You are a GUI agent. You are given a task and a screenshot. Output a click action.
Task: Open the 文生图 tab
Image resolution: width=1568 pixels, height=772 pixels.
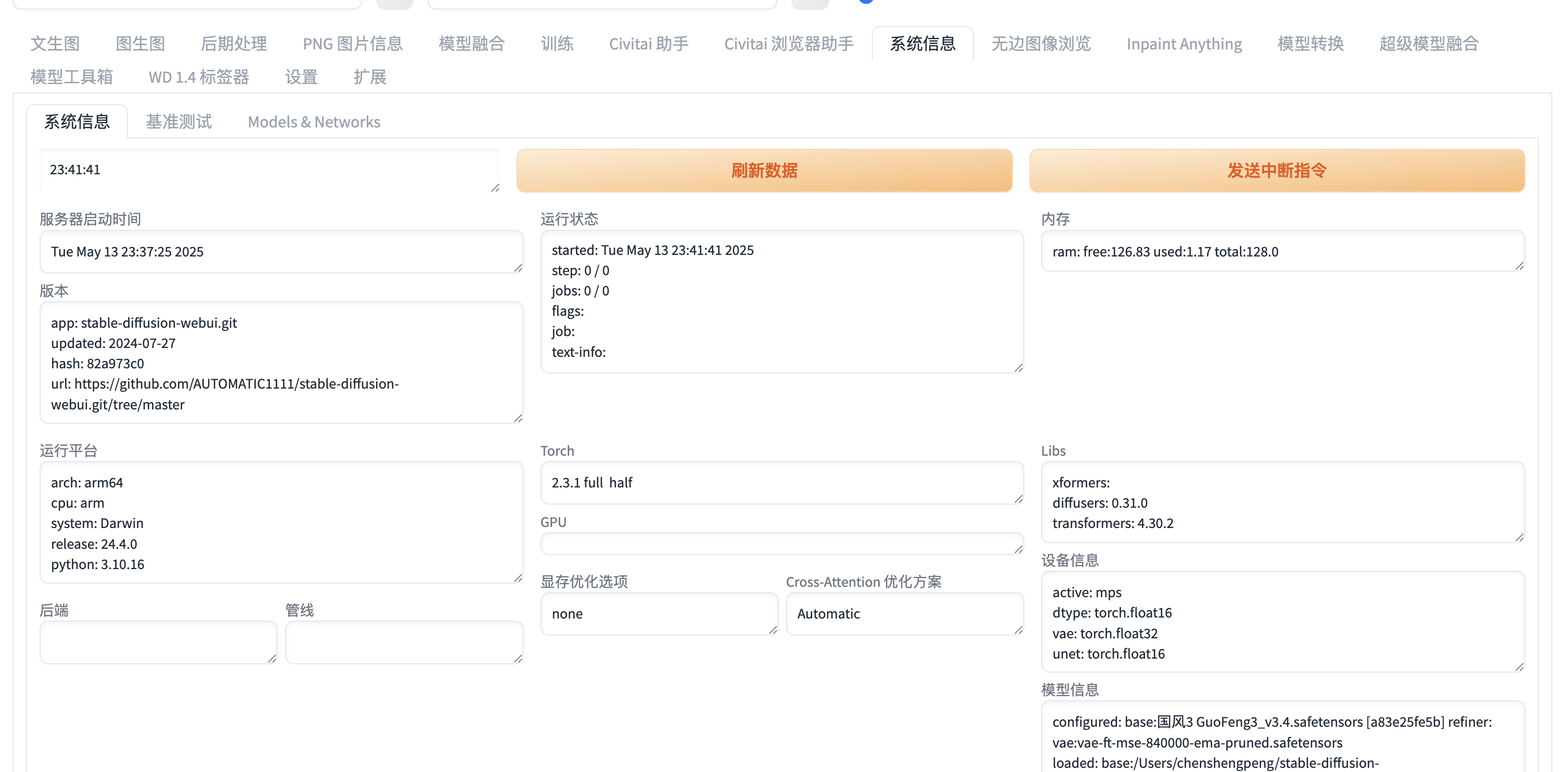pos(55,44)
